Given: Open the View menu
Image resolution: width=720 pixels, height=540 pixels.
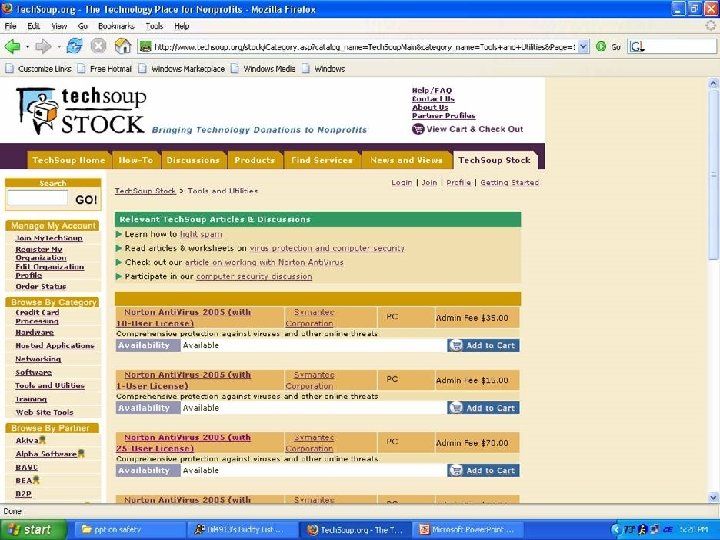Looking at the screenshot, I should (59, 26).
